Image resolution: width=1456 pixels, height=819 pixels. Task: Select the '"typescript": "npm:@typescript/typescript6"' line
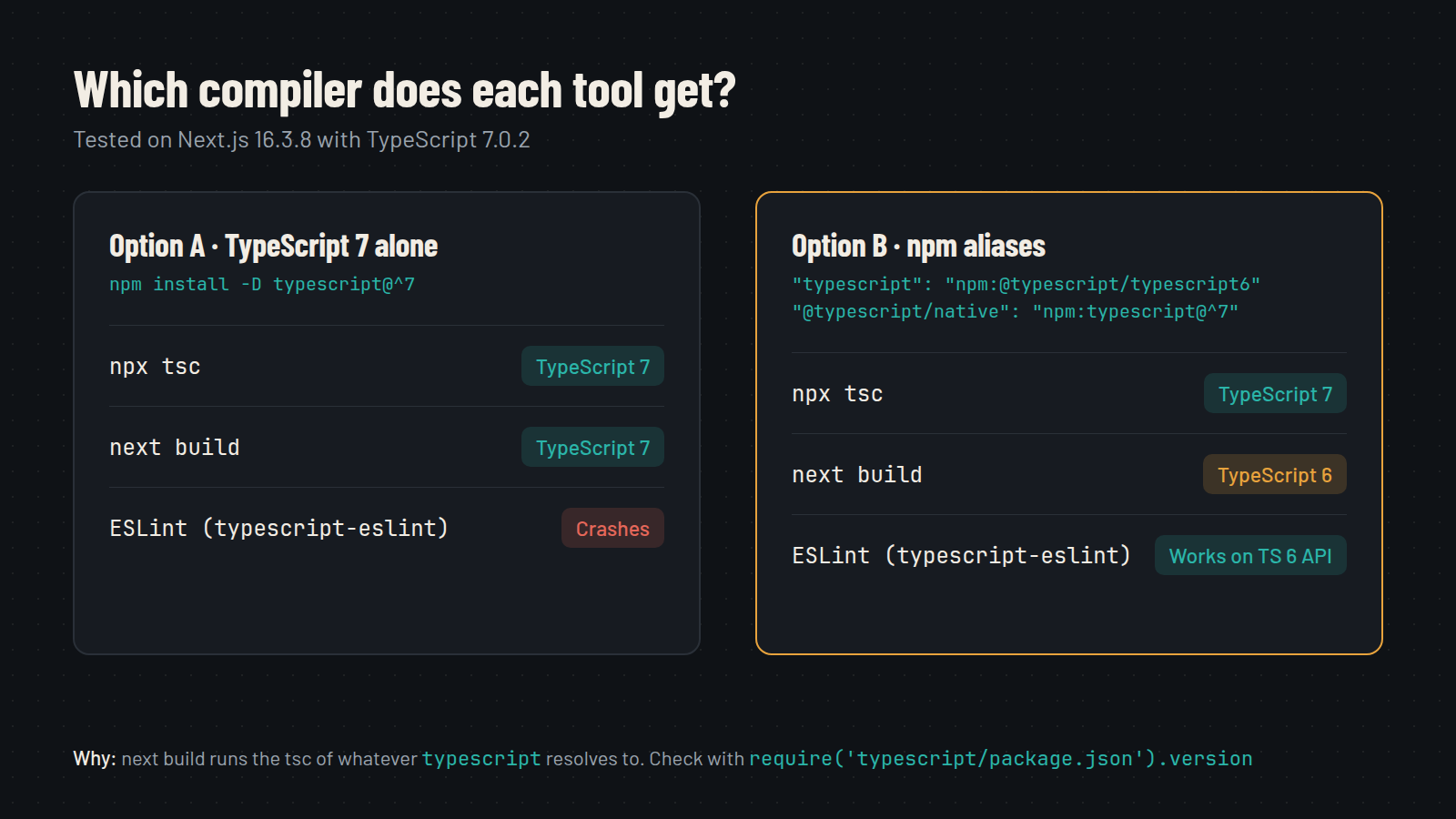(x=1026, y=284)
